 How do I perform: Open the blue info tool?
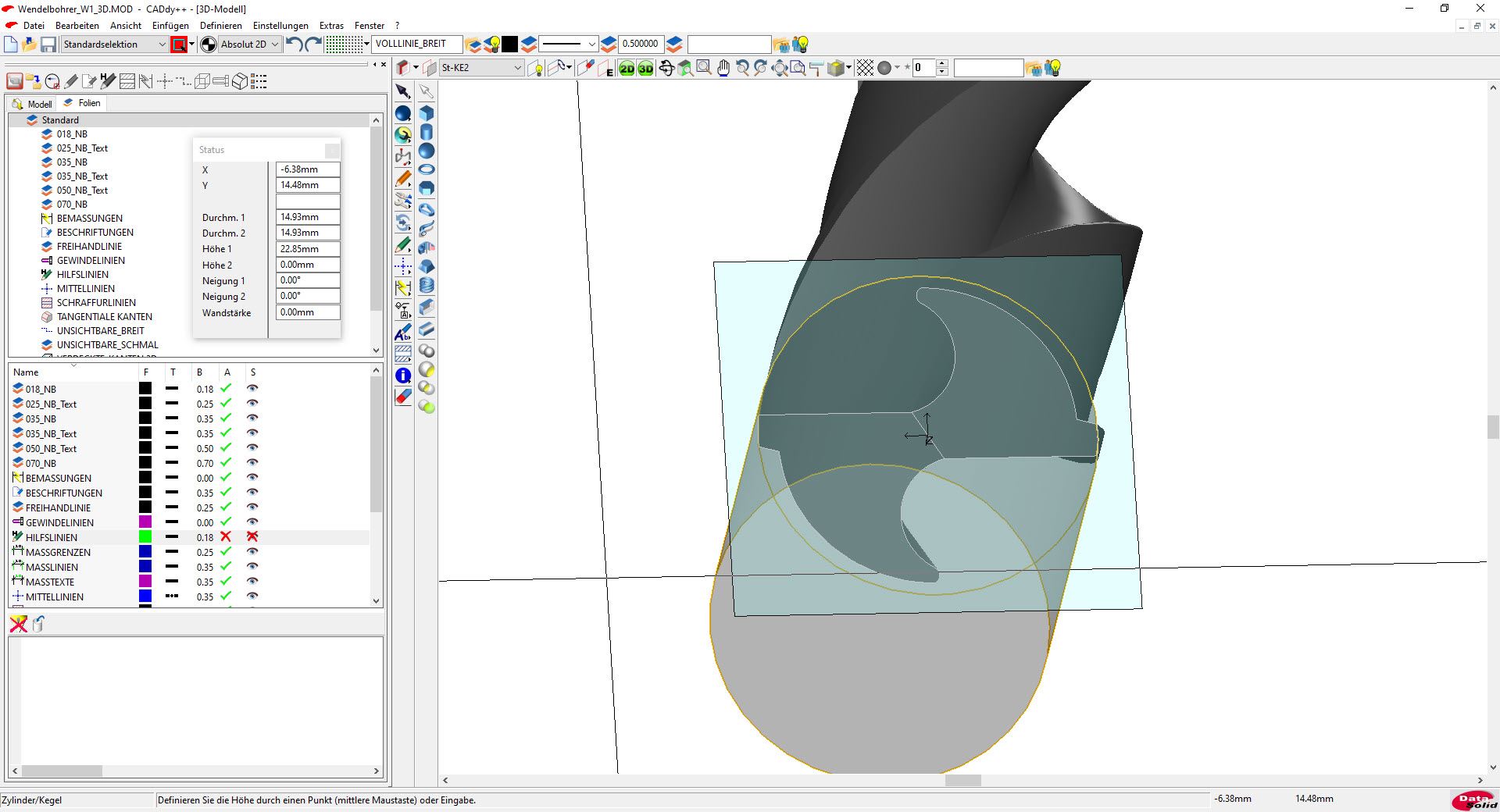tap(403, 376)
